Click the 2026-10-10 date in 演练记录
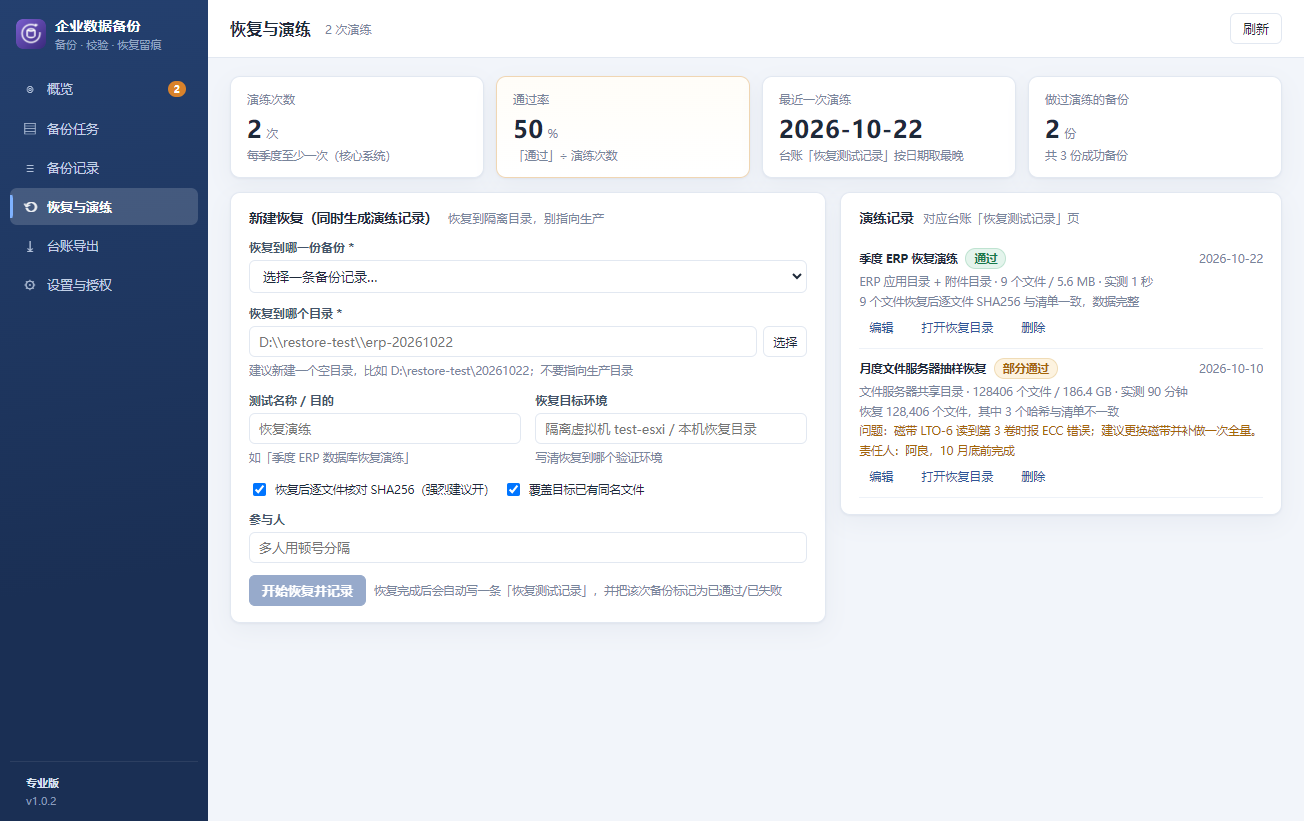 [x=1231, y=369]
